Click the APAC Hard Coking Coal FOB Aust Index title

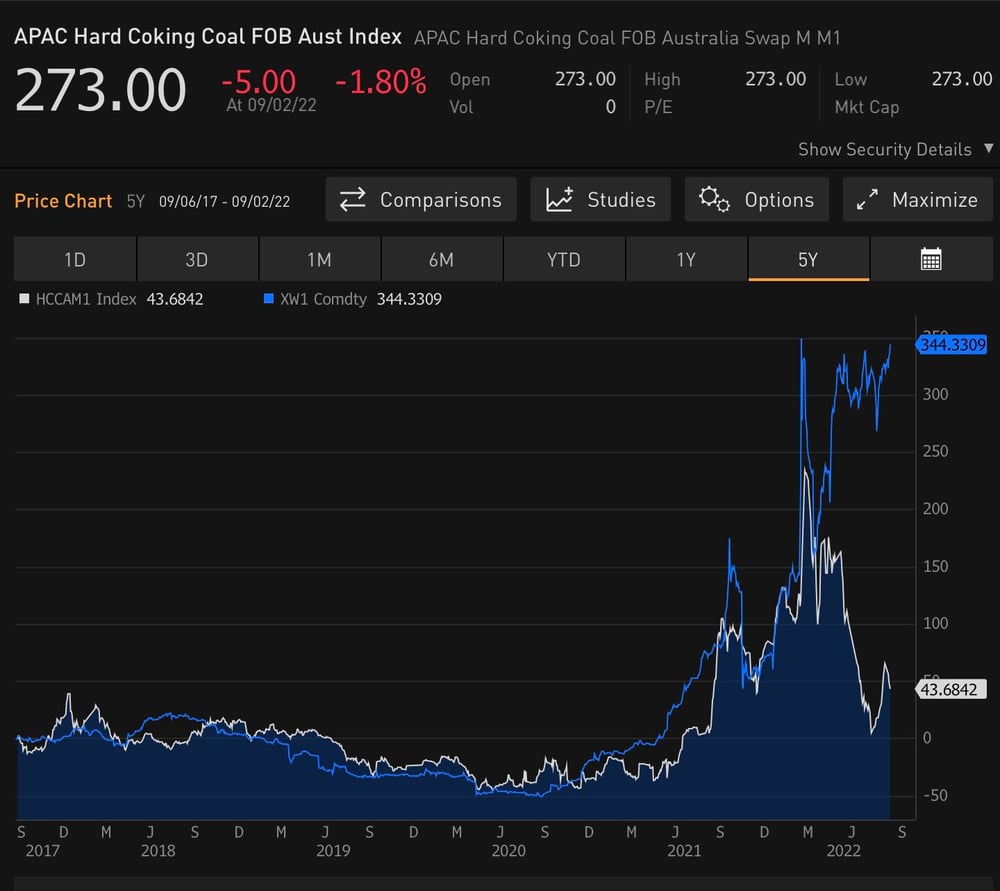coord(208,36)
